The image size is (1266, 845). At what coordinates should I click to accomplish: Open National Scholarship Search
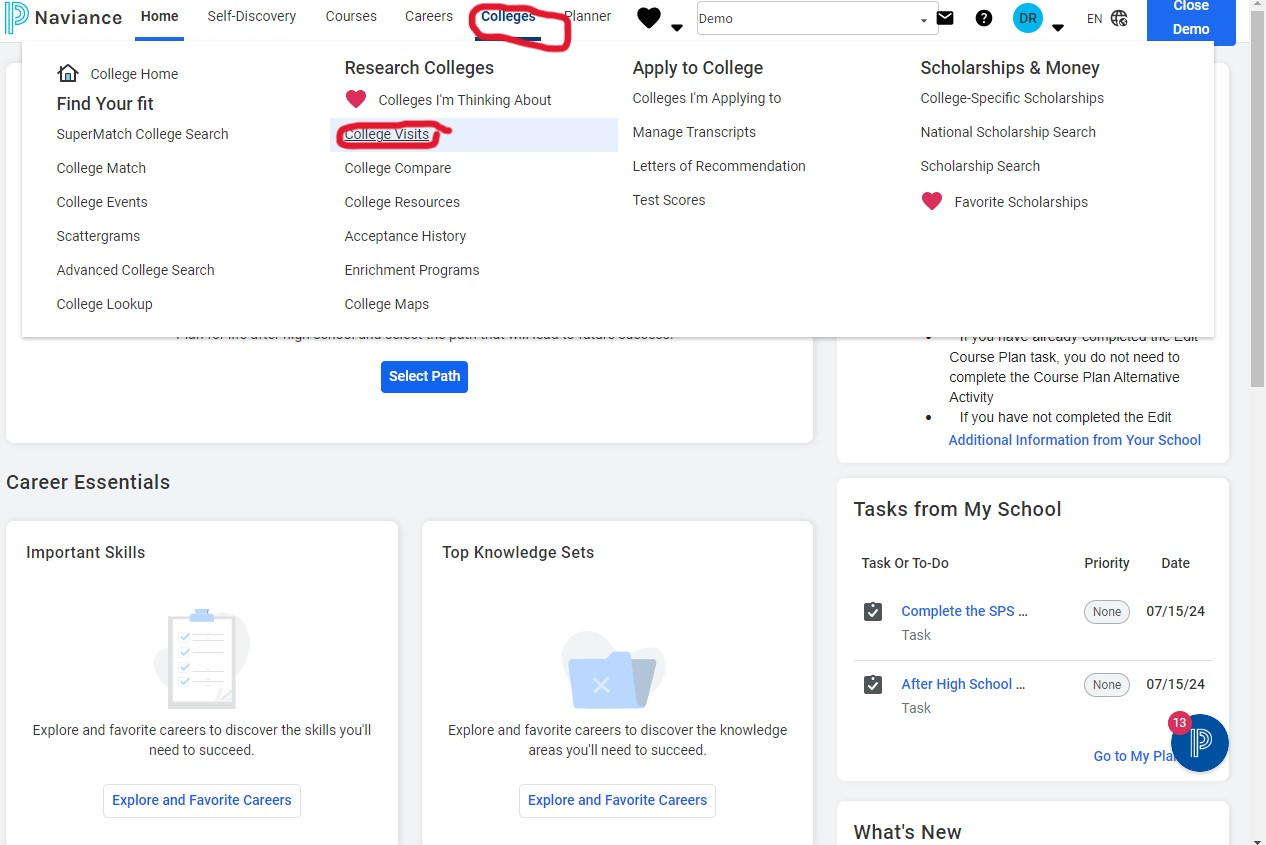[x=1008, y=132]
